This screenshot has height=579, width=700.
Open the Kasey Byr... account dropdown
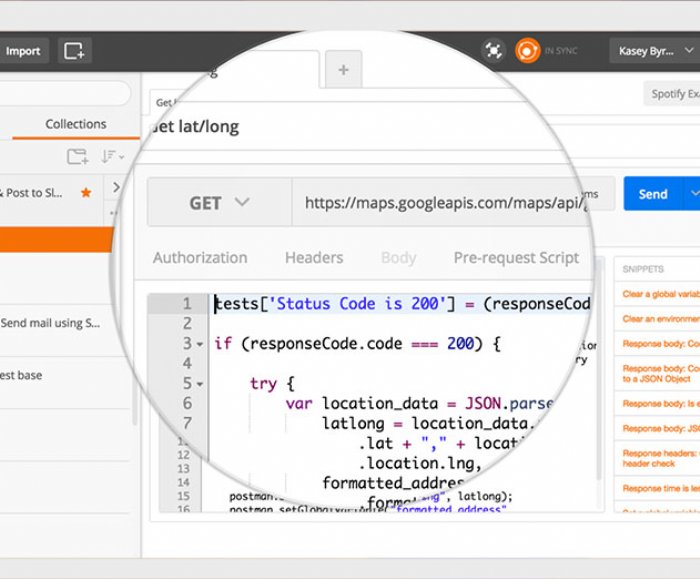coord(654,50)
